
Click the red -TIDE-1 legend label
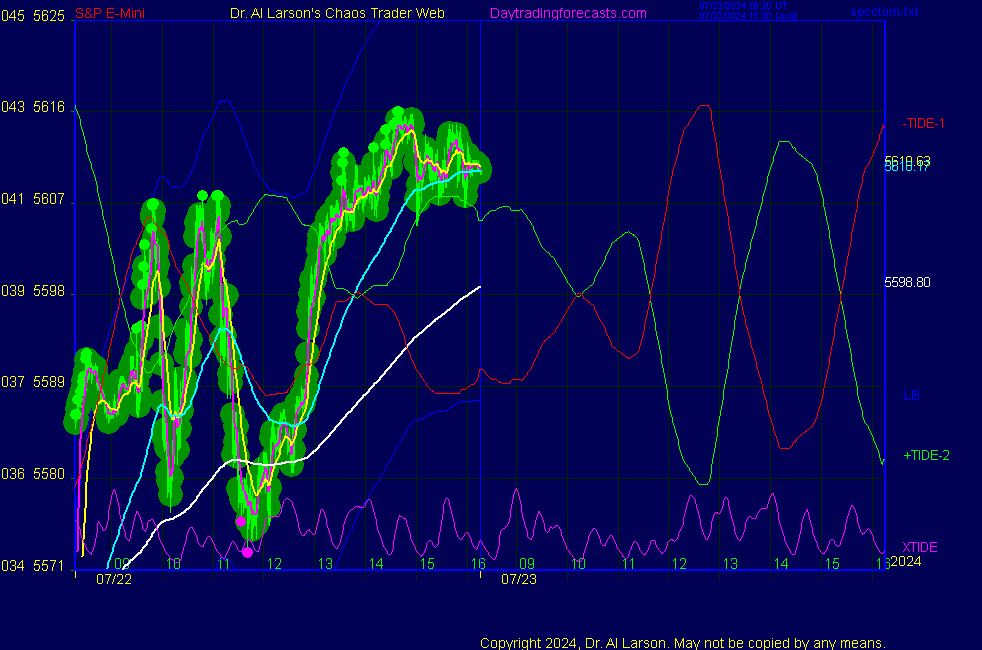923,123
